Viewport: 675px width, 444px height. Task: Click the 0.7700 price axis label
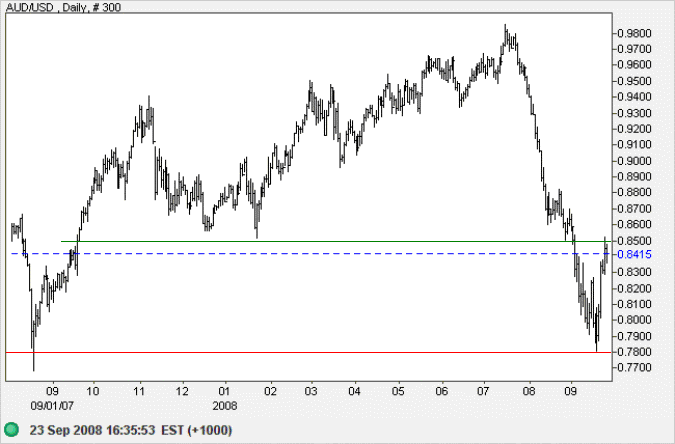[x=634, y=368]
